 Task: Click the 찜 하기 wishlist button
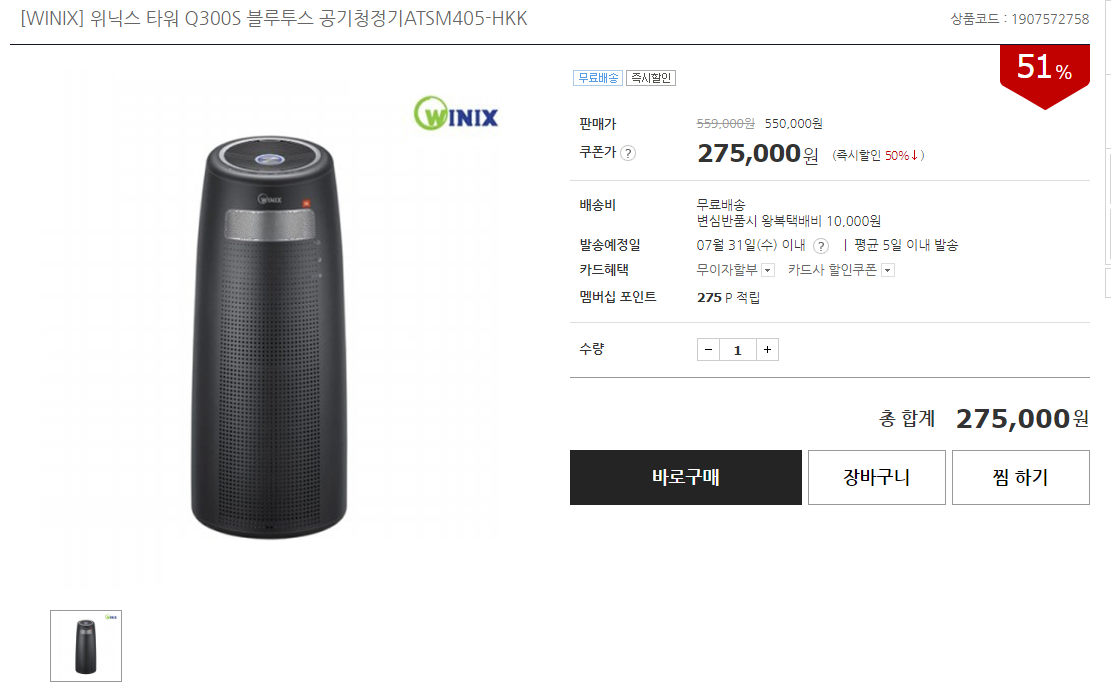[x=1020, y=477]
